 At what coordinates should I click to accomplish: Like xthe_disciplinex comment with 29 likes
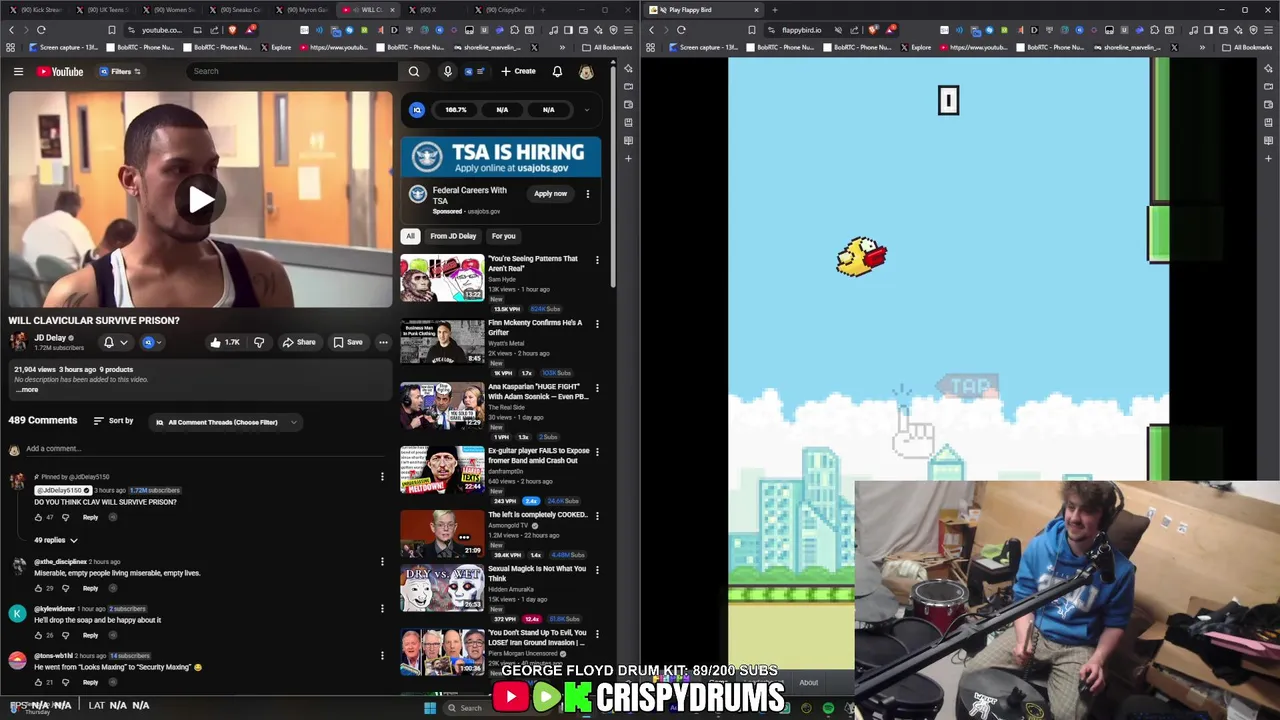pos(38,588)
